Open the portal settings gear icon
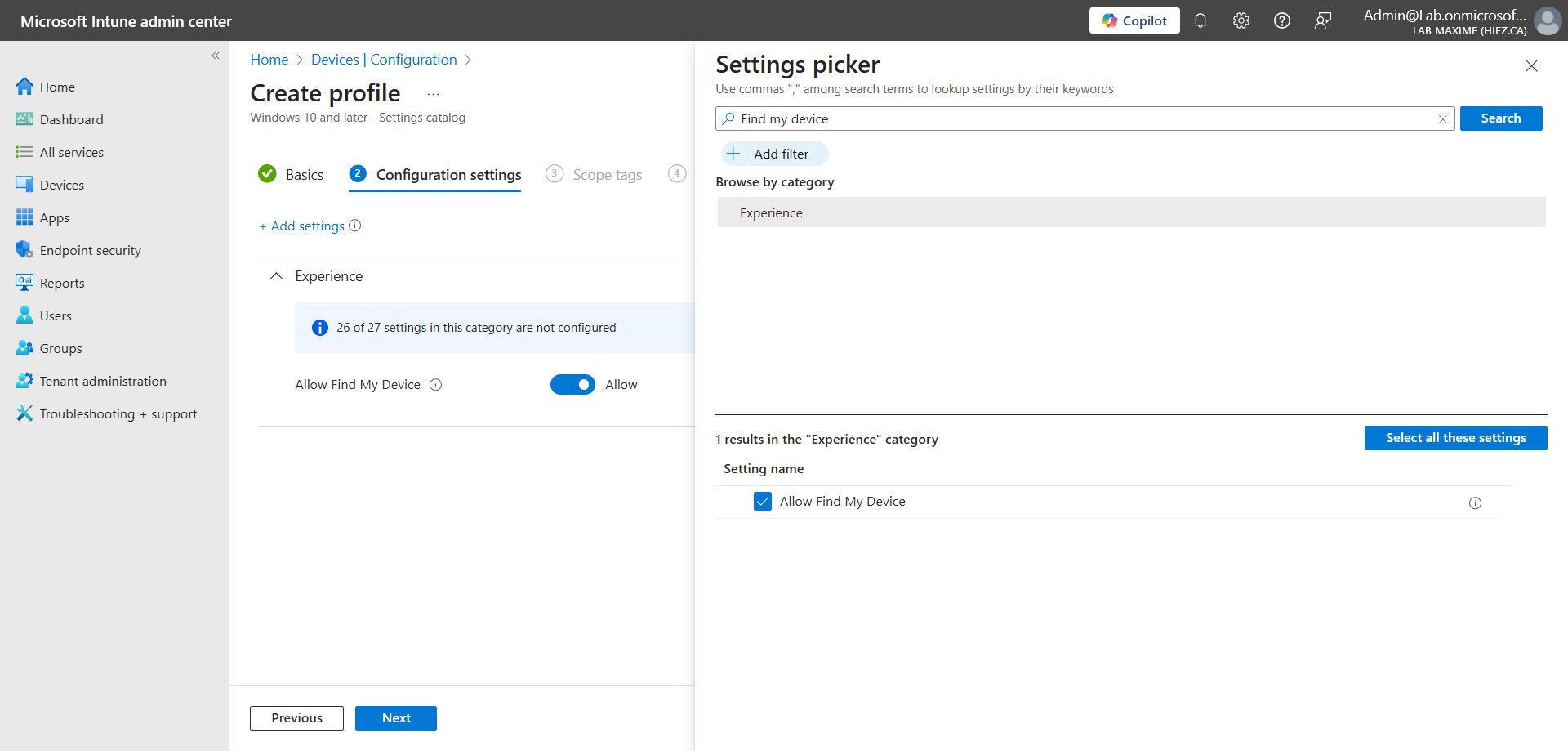This screenshot has width=1568, height=751. 1241,20
